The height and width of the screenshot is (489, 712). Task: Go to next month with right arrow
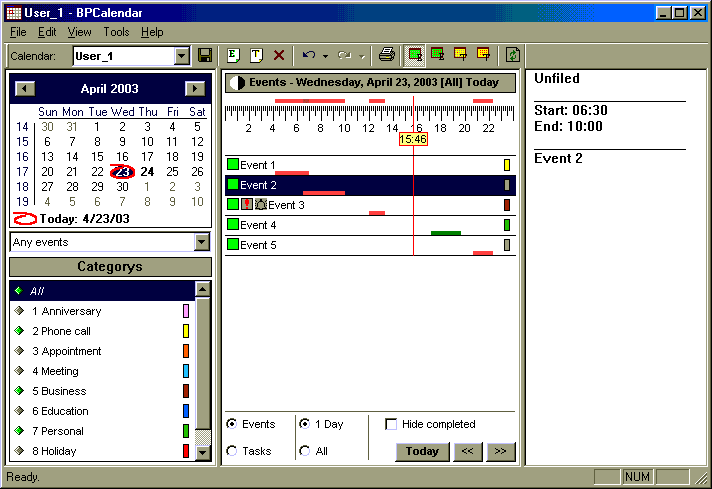(x=195, y=89)
